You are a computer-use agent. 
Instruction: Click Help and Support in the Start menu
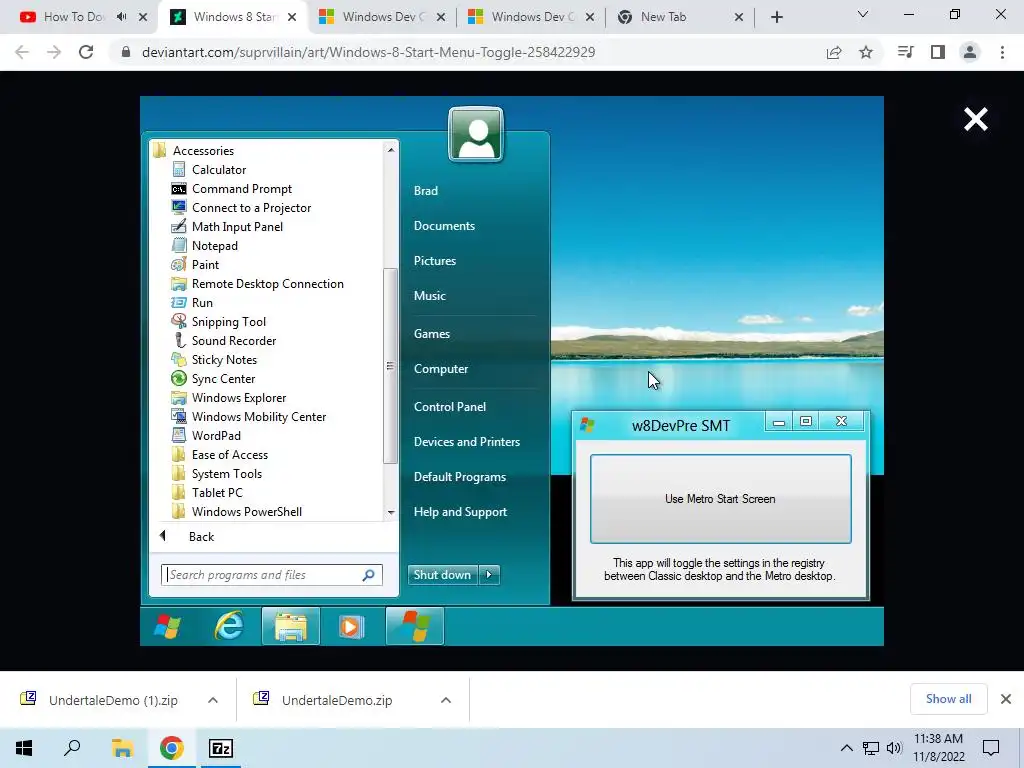tap(460, 512)
